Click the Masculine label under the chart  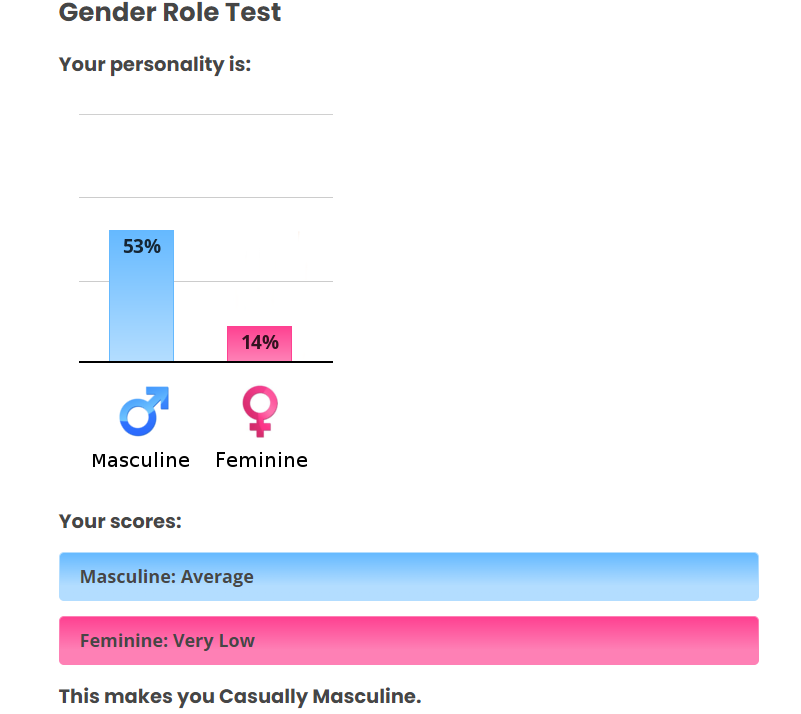[140, 460]
